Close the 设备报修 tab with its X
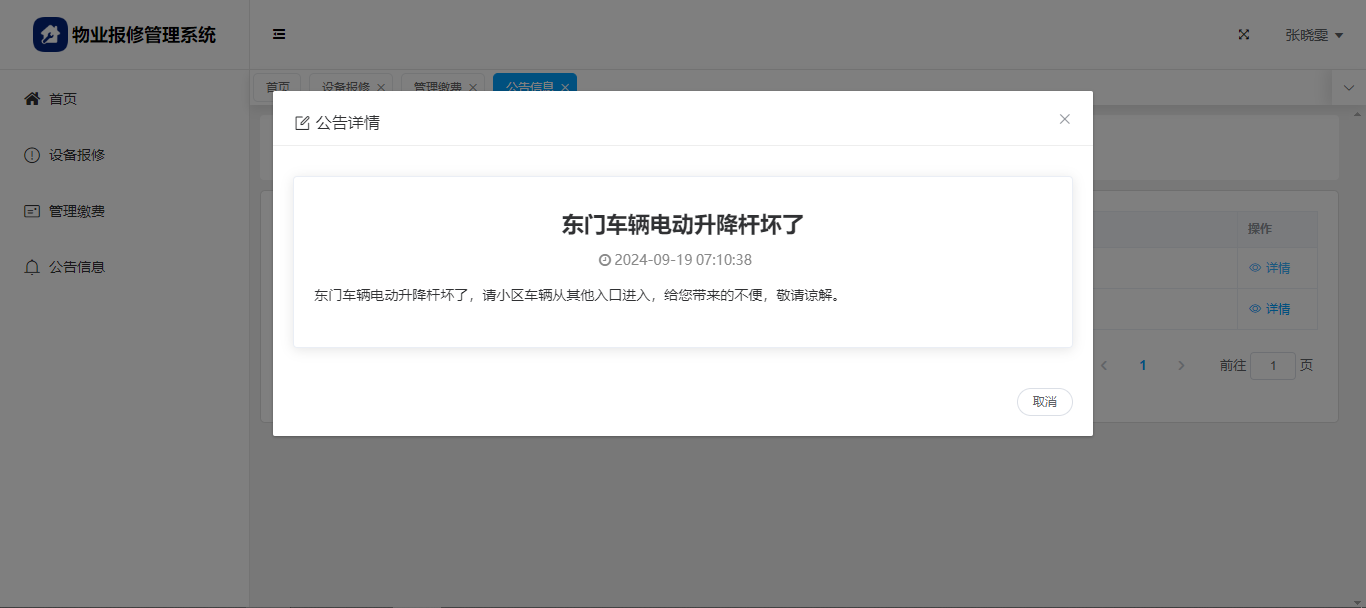This screenshot has height=608, width=1366. click(x=381, y=88)
